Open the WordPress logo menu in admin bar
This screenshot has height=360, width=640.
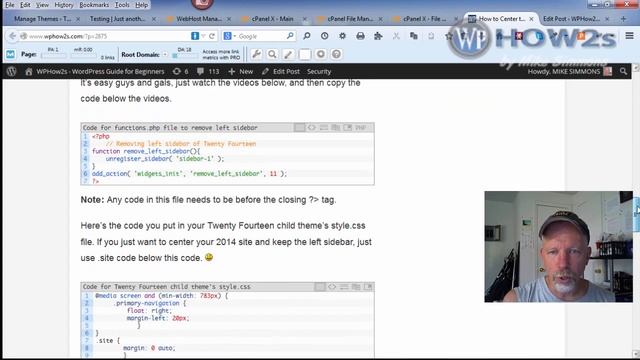[11, 71]
